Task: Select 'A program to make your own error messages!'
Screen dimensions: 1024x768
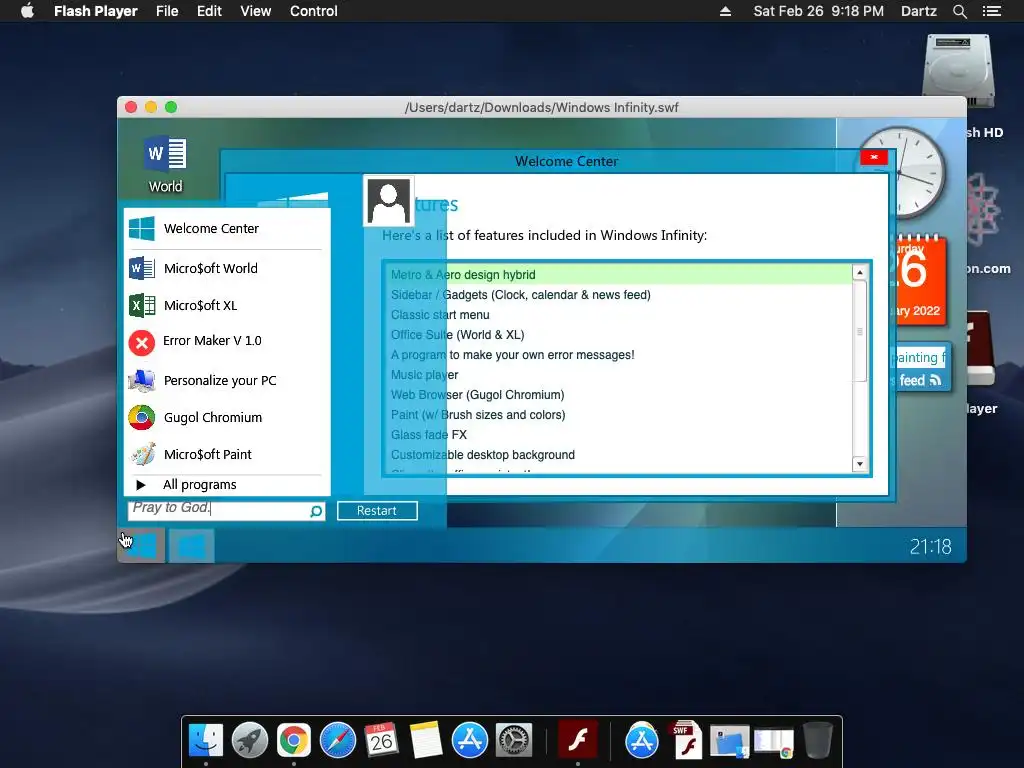Action: (620, 355)
